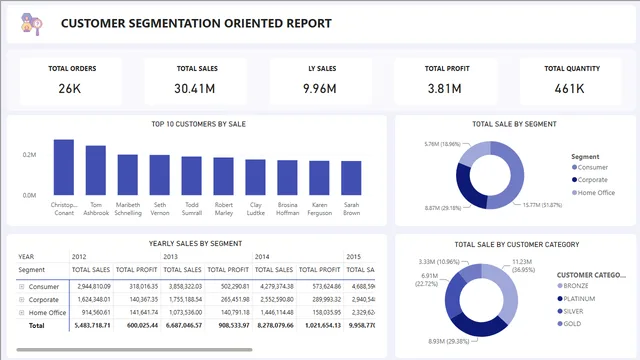Viewport: 640px width, 360px height.
Task: Select the Robert Marley bar
Action: (x=224, y=176)
